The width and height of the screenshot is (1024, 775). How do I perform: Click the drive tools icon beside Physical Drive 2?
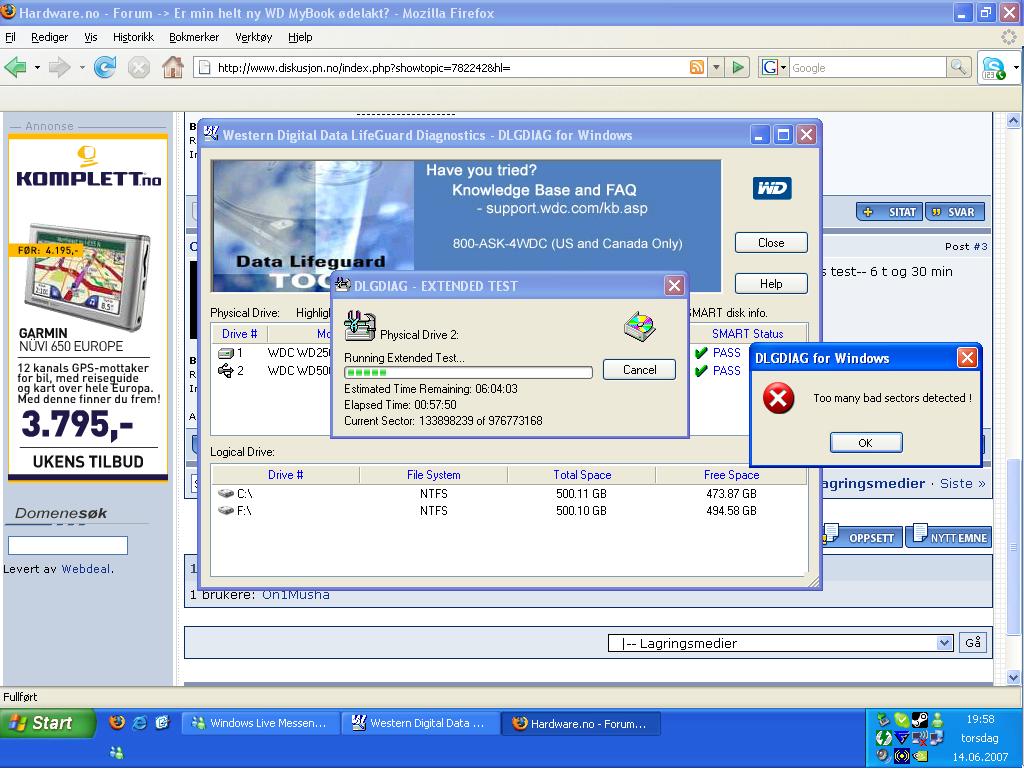click(360, 325)
